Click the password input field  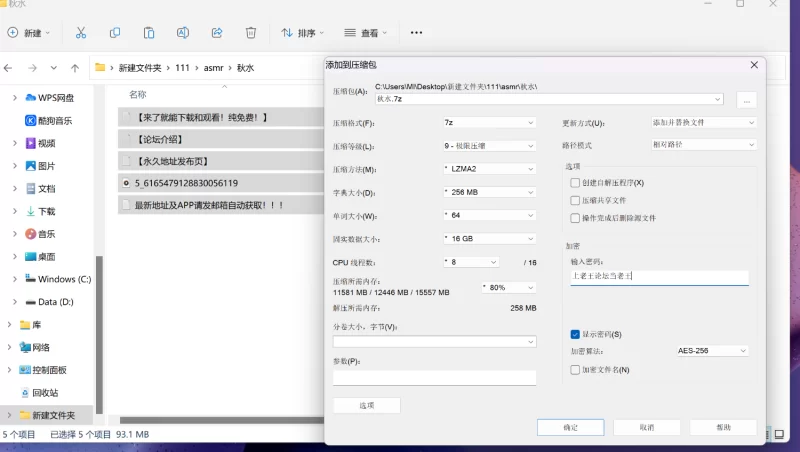pos(659,277)
